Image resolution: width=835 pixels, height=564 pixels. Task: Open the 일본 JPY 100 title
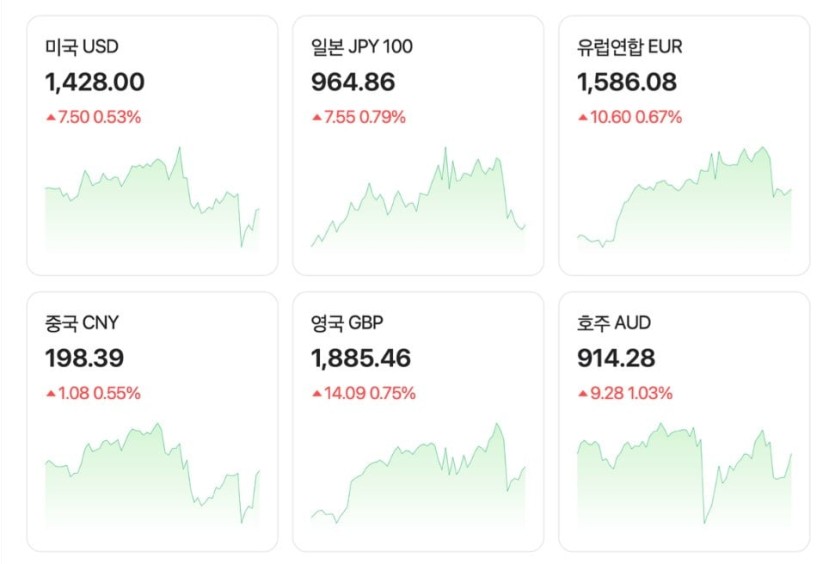pos(362,47)
